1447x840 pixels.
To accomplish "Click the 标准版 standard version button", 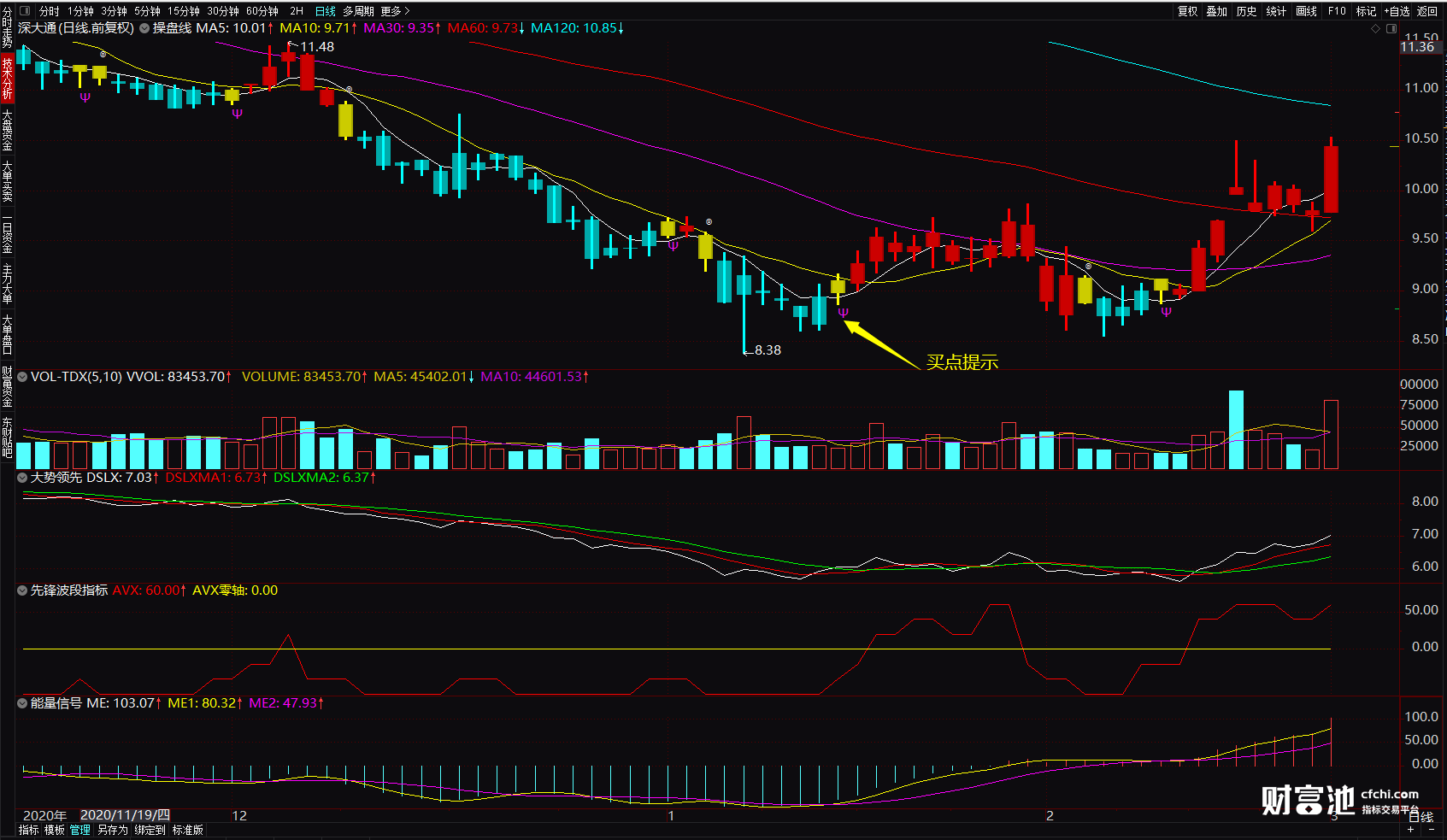I will click(188, 830).
